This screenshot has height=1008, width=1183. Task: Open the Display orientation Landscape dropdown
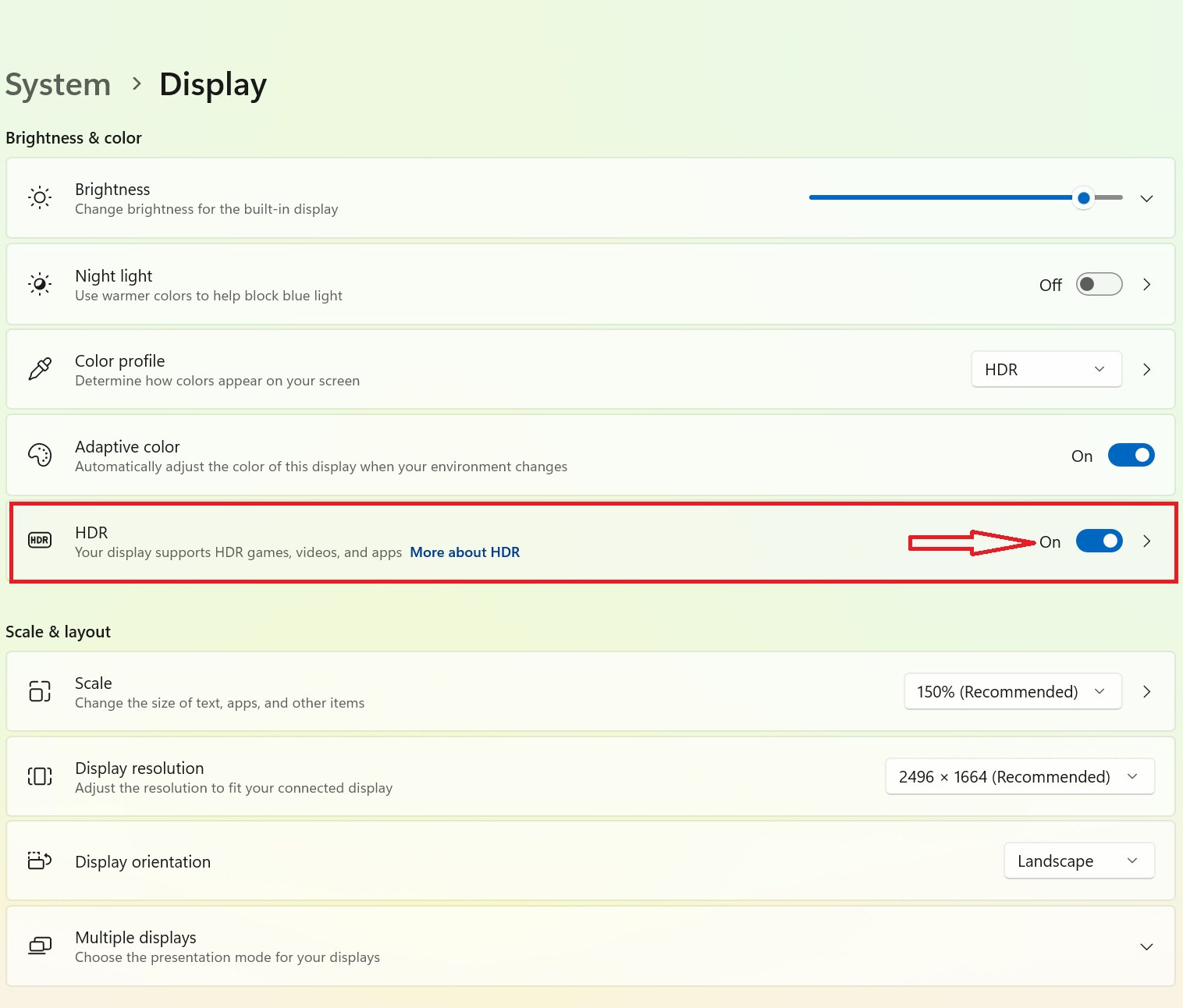[x=1079, y=861]
